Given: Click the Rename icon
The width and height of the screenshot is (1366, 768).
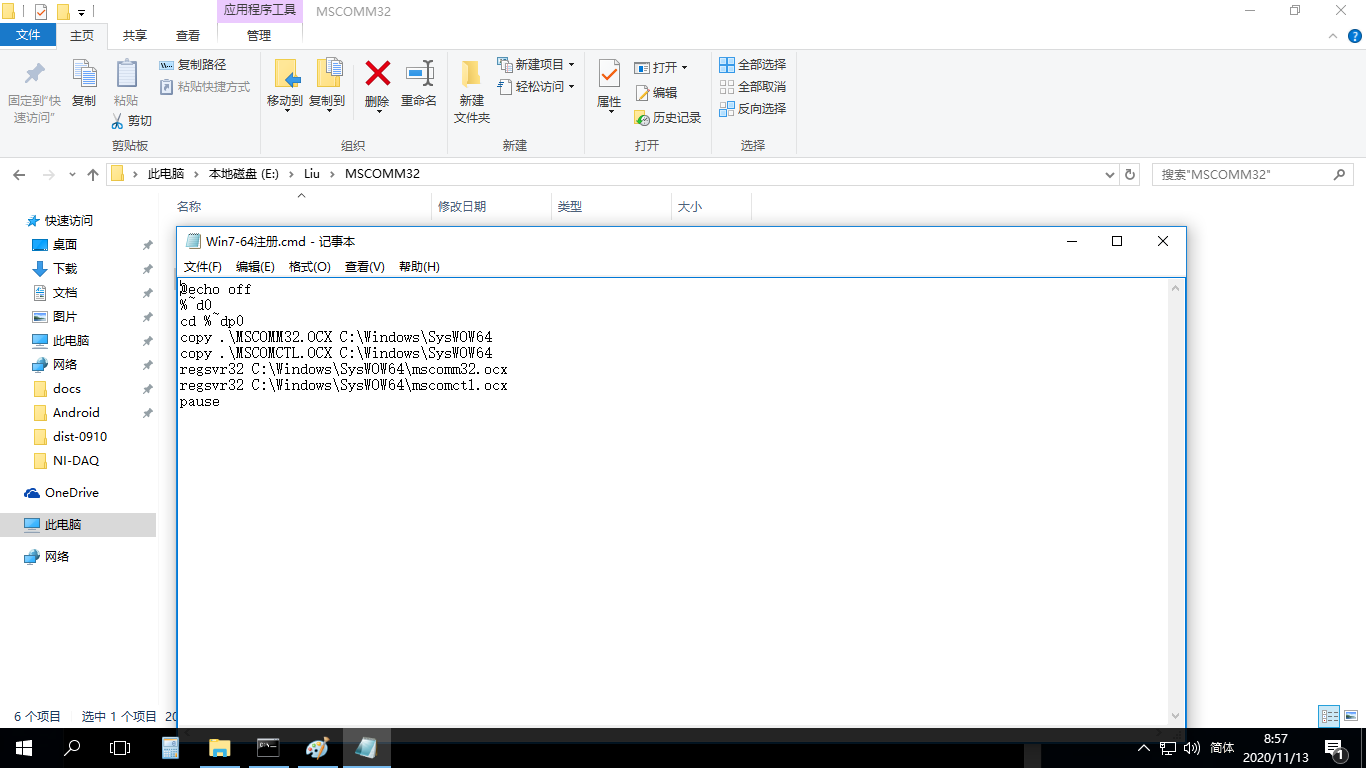Looking at the screenshot, I should coord(419,73).
